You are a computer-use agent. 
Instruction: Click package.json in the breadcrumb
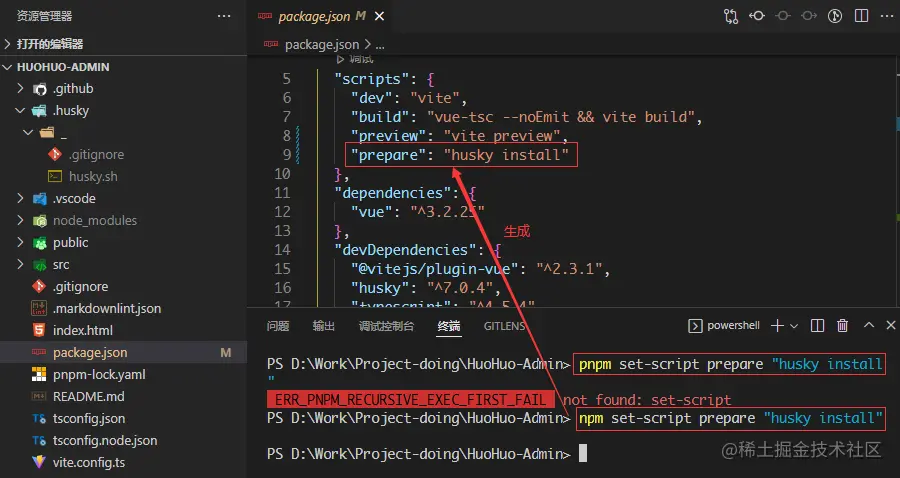pyautogui.click(x=321, y=44)
